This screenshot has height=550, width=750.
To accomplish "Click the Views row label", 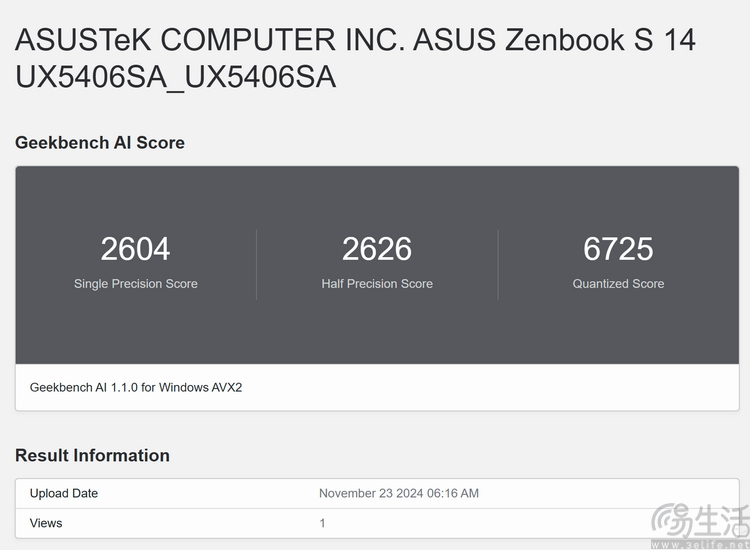I will click(46, 523).
